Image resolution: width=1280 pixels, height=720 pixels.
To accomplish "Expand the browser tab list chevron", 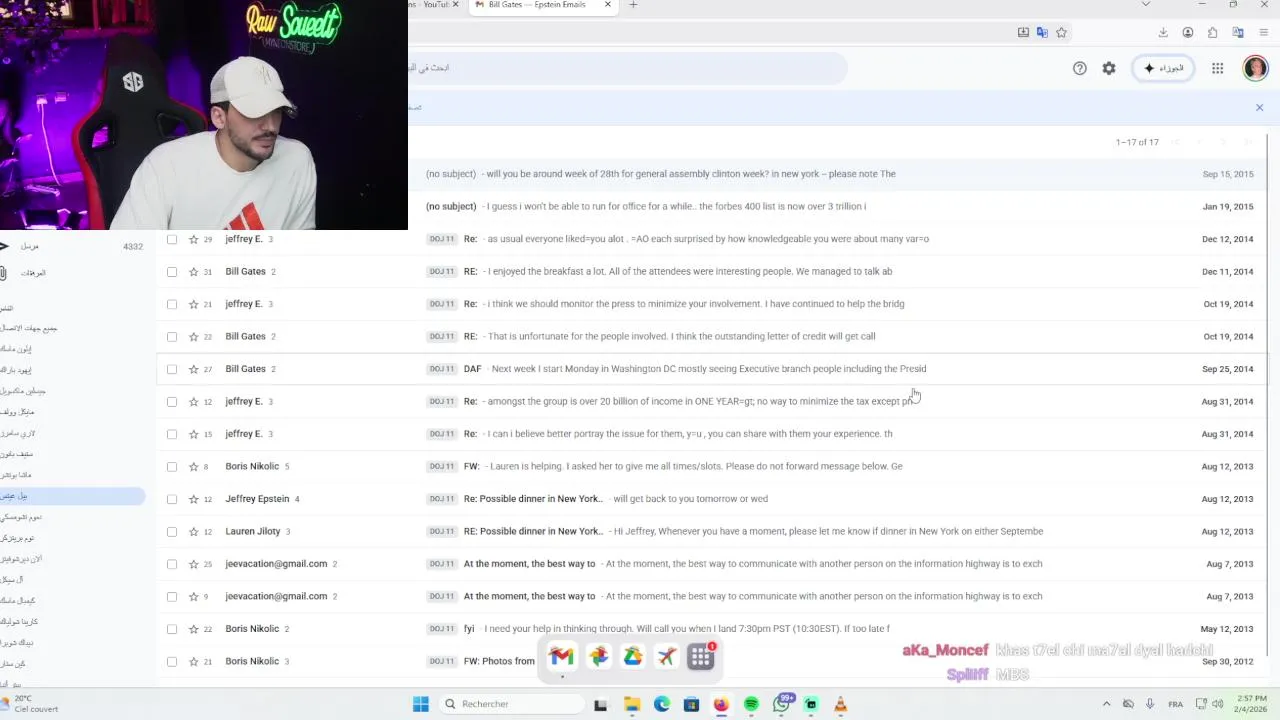I will click(x=1146, y=5).
